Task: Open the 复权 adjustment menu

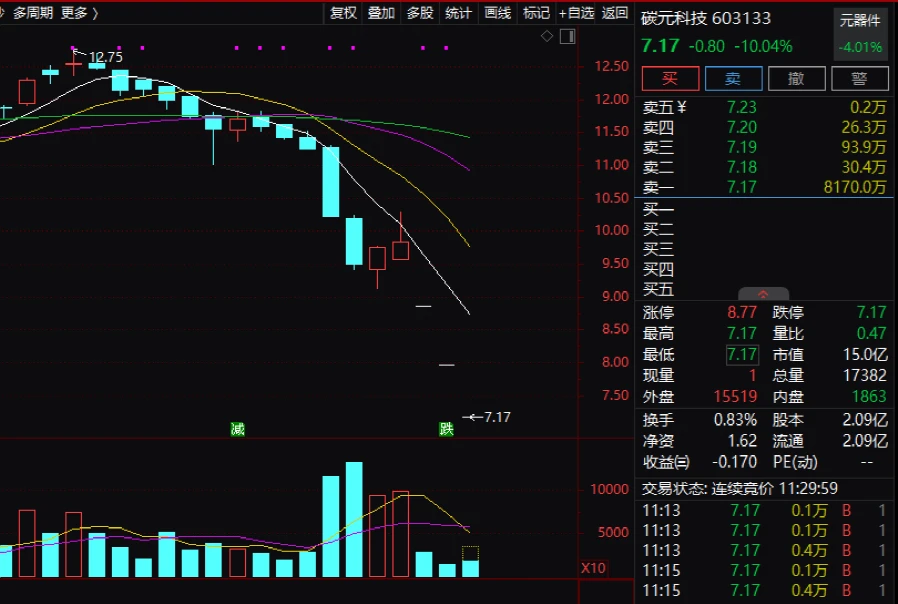Action: (x=343, y=13)
